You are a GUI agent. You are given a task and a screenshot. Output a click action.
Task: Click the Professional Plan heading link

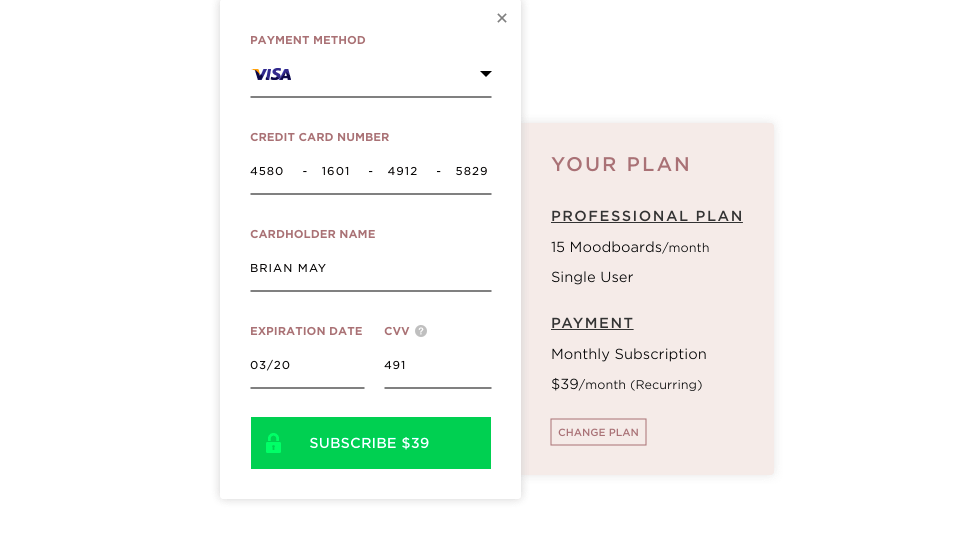646,216
